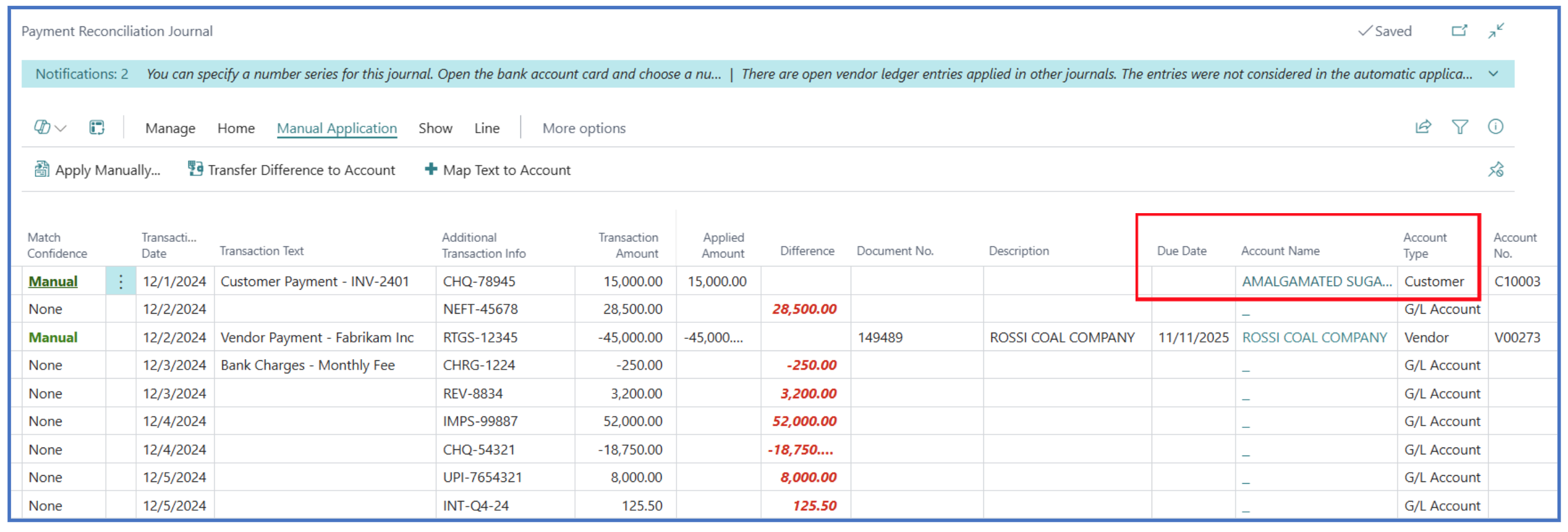Open the Filter pane icon
The image size is (1568, 532).
click(1459, 126)
